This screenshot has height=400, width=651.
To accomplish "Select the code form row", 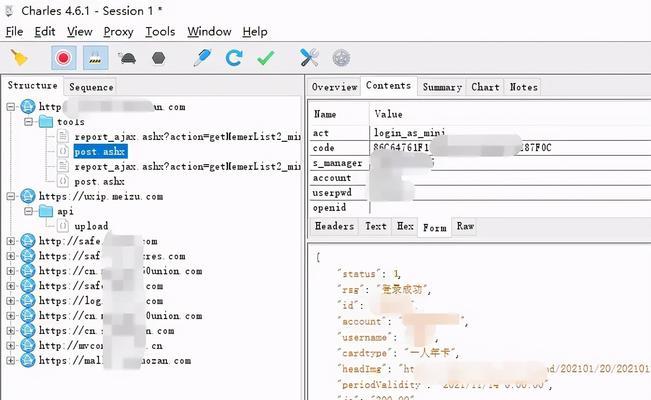I will tap(480, 148).
